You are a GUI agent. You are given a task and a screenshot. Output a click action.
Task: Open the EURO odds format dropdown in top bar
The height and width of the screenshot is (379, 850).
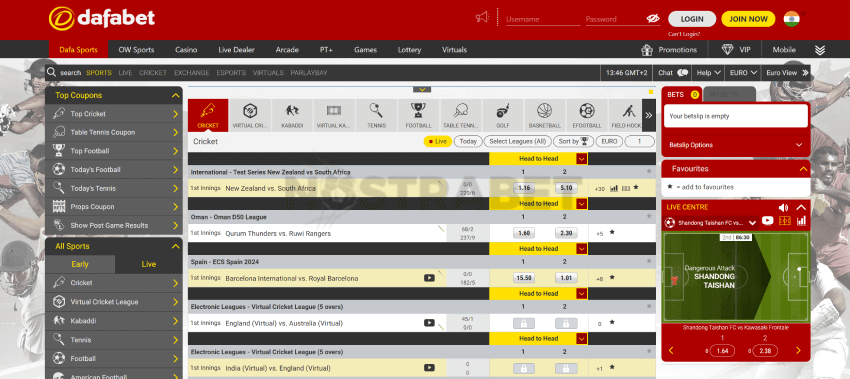743,73
